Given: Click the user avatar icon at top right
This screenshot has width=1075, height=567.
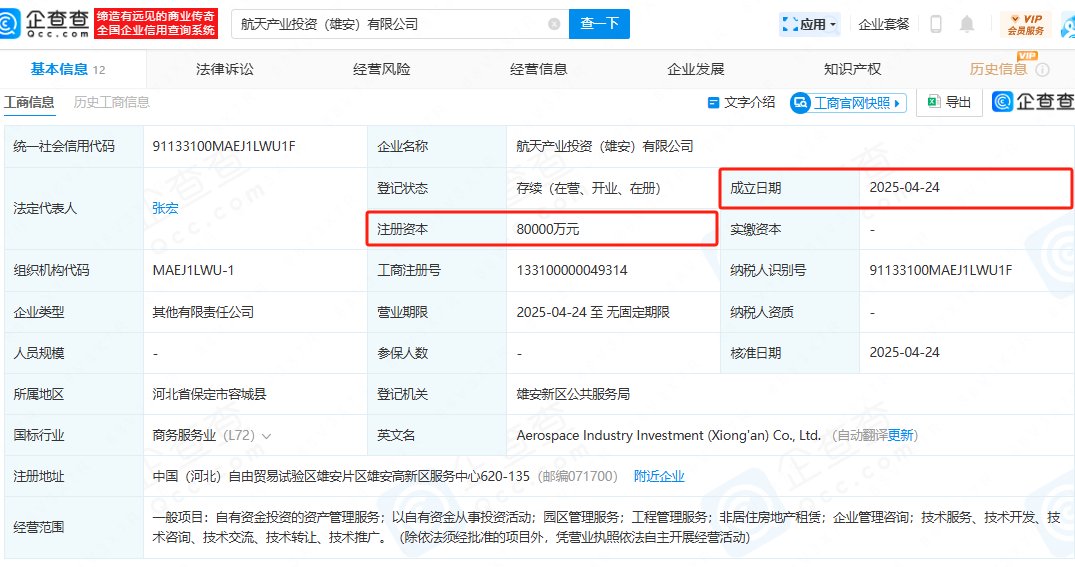Looking at the screenshot, I should [x=1066, y=24].
